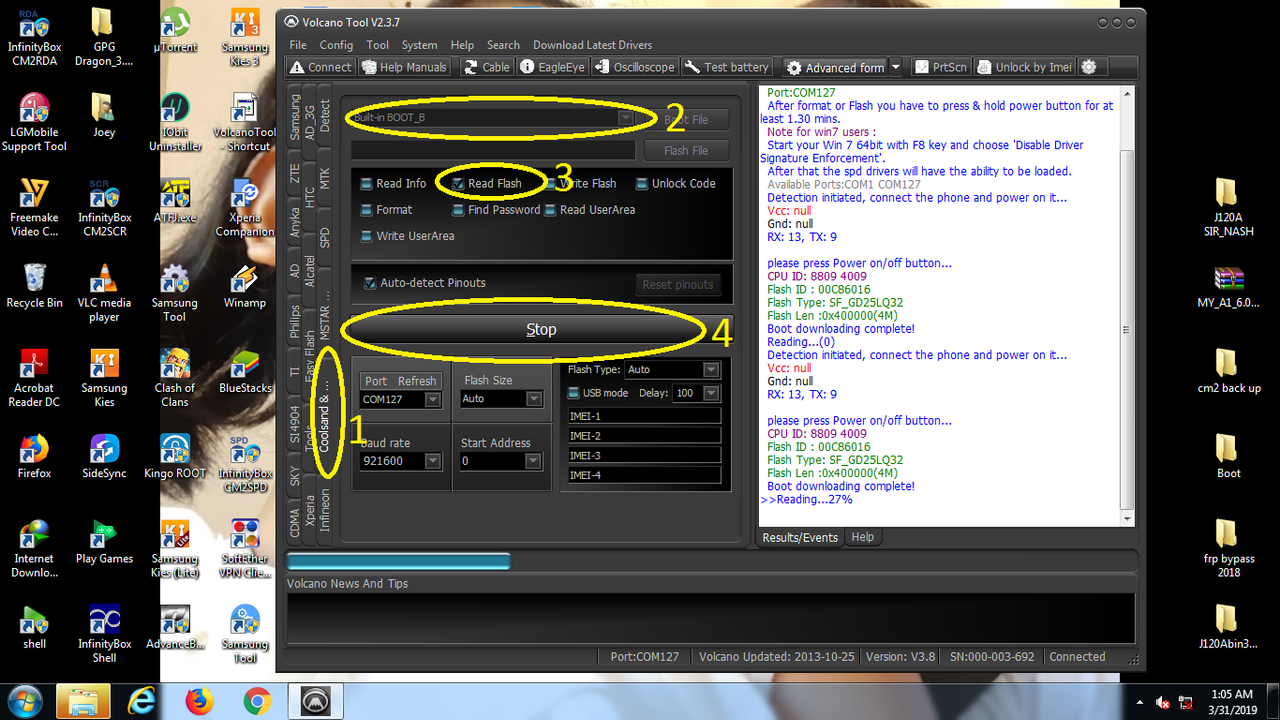Image resolution: width=1280 pixels, height=720 pixels.
Task: Select the Infineon side tab
Action: point(324,510)
